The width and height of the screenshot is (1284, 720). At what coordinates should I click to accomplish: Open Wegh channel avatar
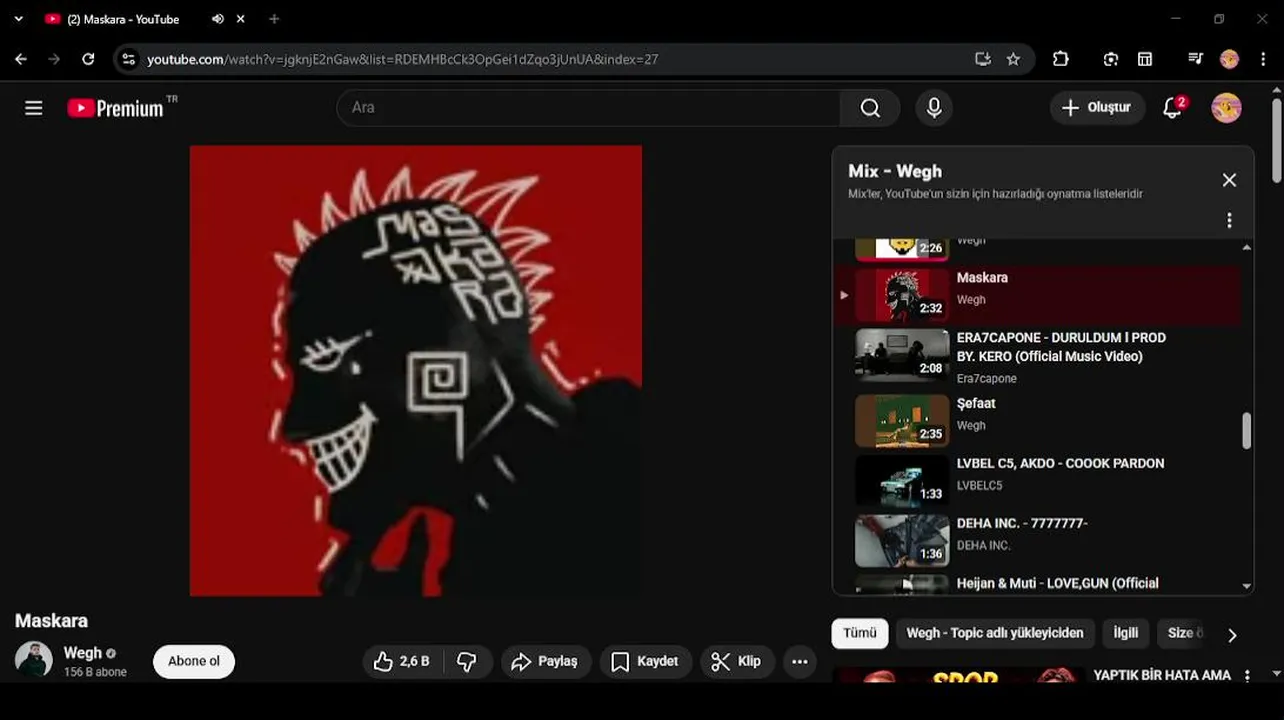point(34,660)
